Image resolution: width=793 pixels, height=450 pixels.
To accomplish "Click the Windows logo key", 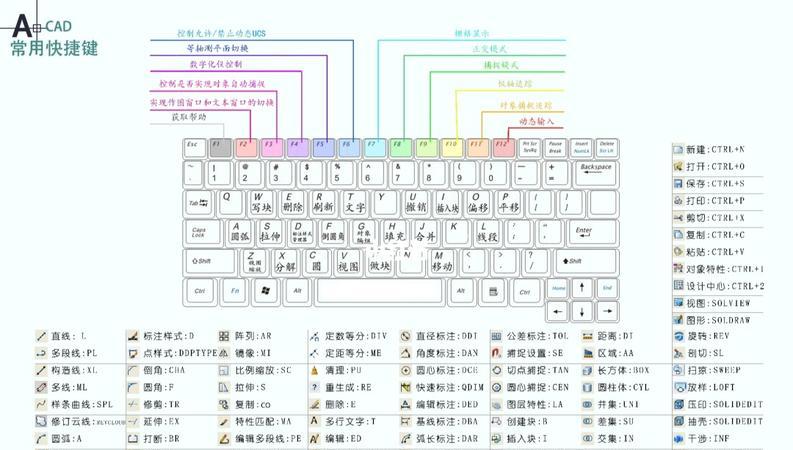I will pyautogui.click(x=266, y=291).
